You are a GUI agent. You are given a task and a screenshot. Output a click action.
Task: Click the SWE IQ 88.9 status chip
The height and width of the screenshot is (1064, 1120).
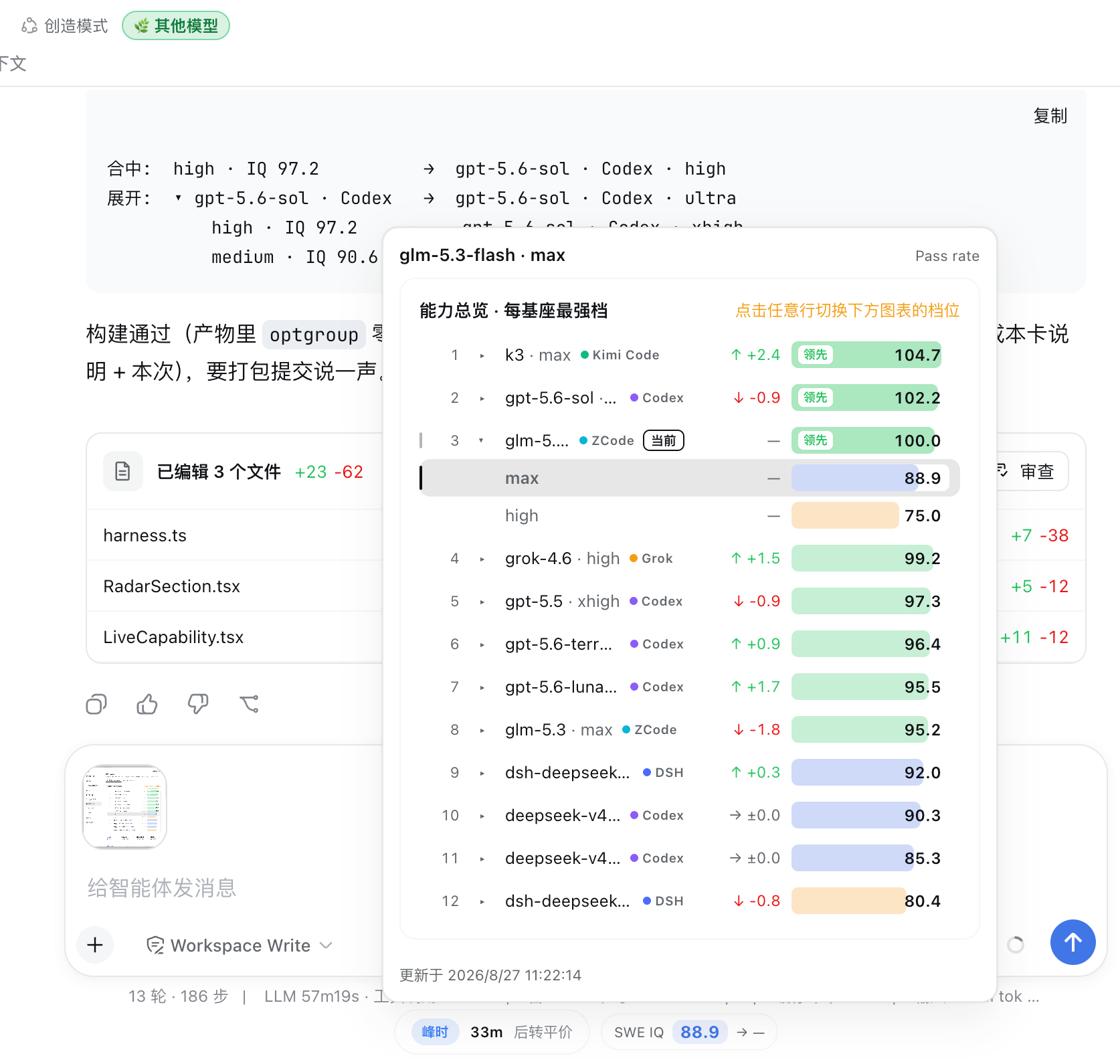689,1032
